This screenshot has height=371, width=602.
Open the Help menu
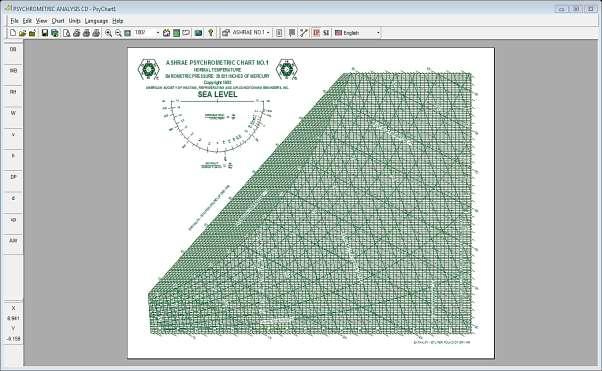coord(117,21)
